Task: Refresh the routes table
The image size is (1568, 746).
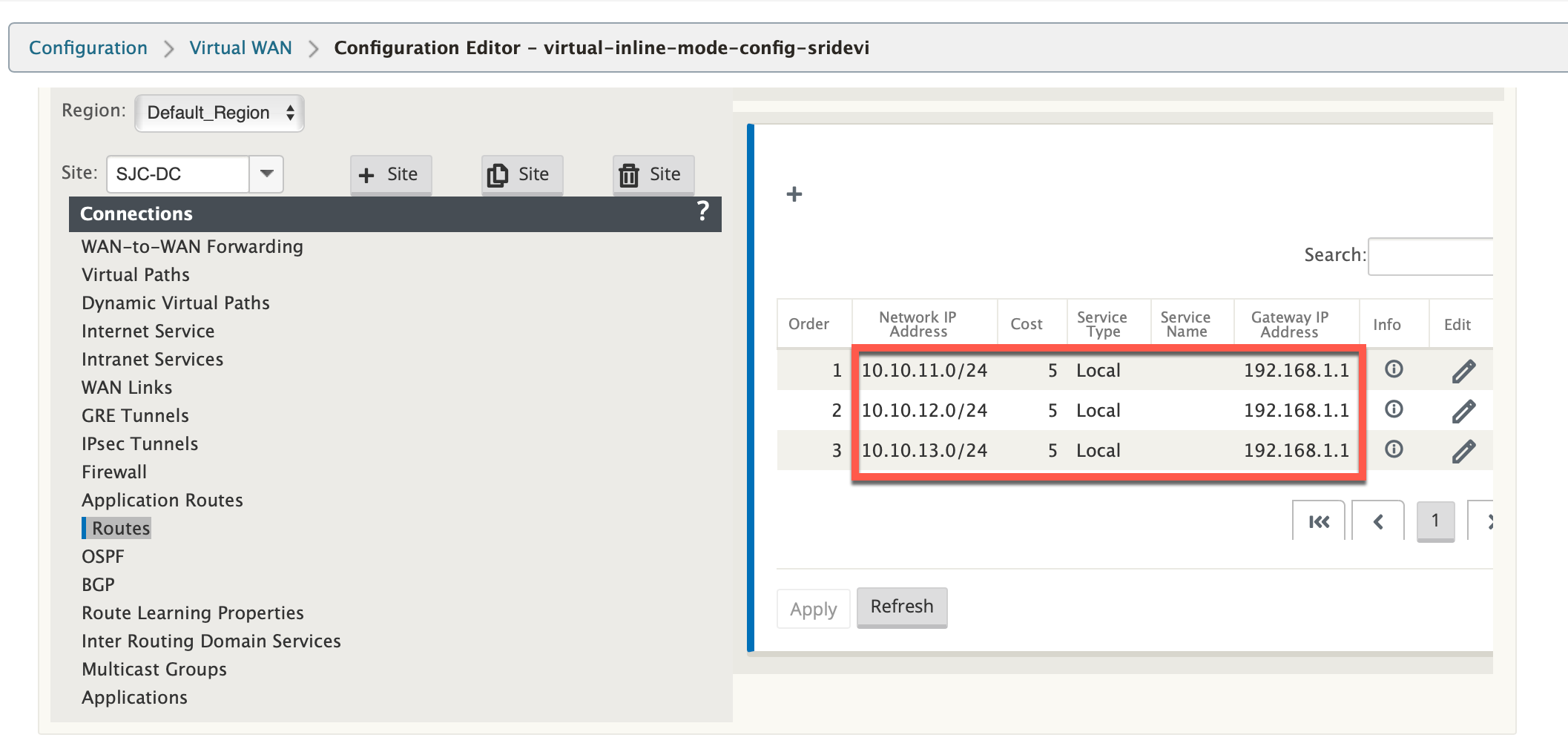Action: (902, 607)
